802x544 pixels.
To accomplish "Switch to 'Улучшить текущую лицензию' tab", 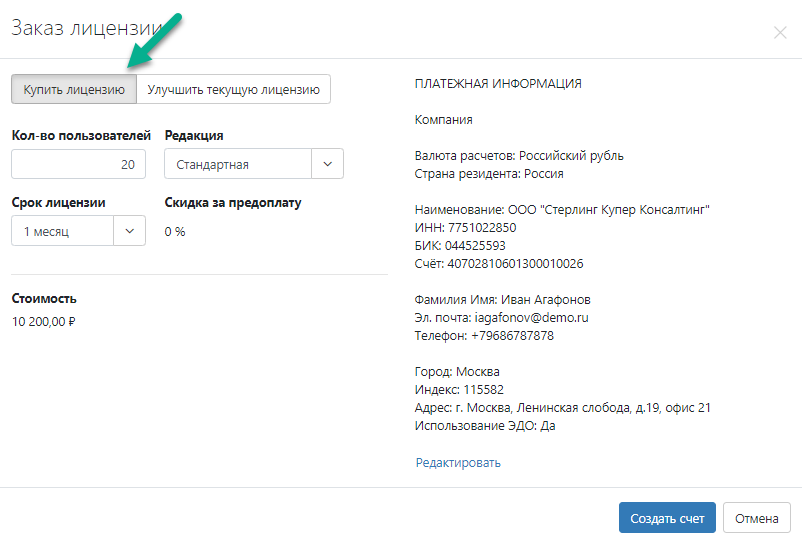I will pos(233,89).
